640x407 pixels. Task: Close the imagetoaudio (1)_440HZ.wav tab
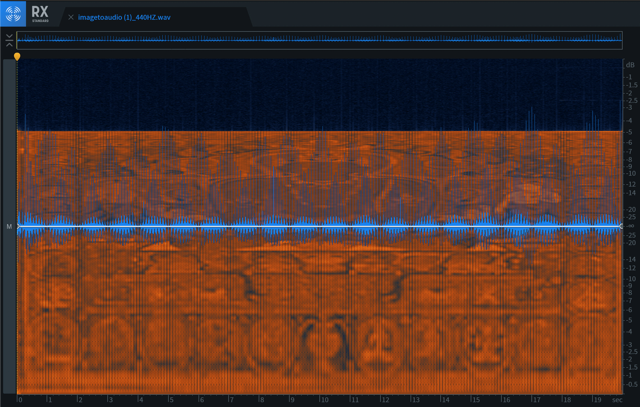(x=70, y=18)
